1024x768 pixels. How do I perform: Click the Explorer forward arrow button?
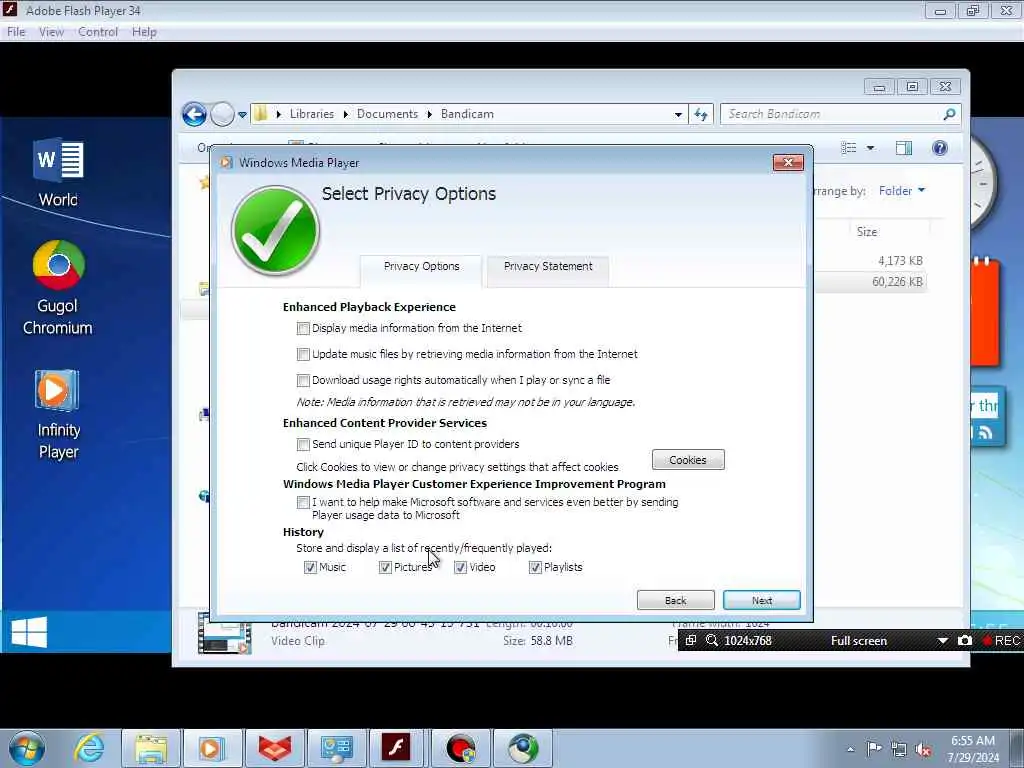click(222, 114)
